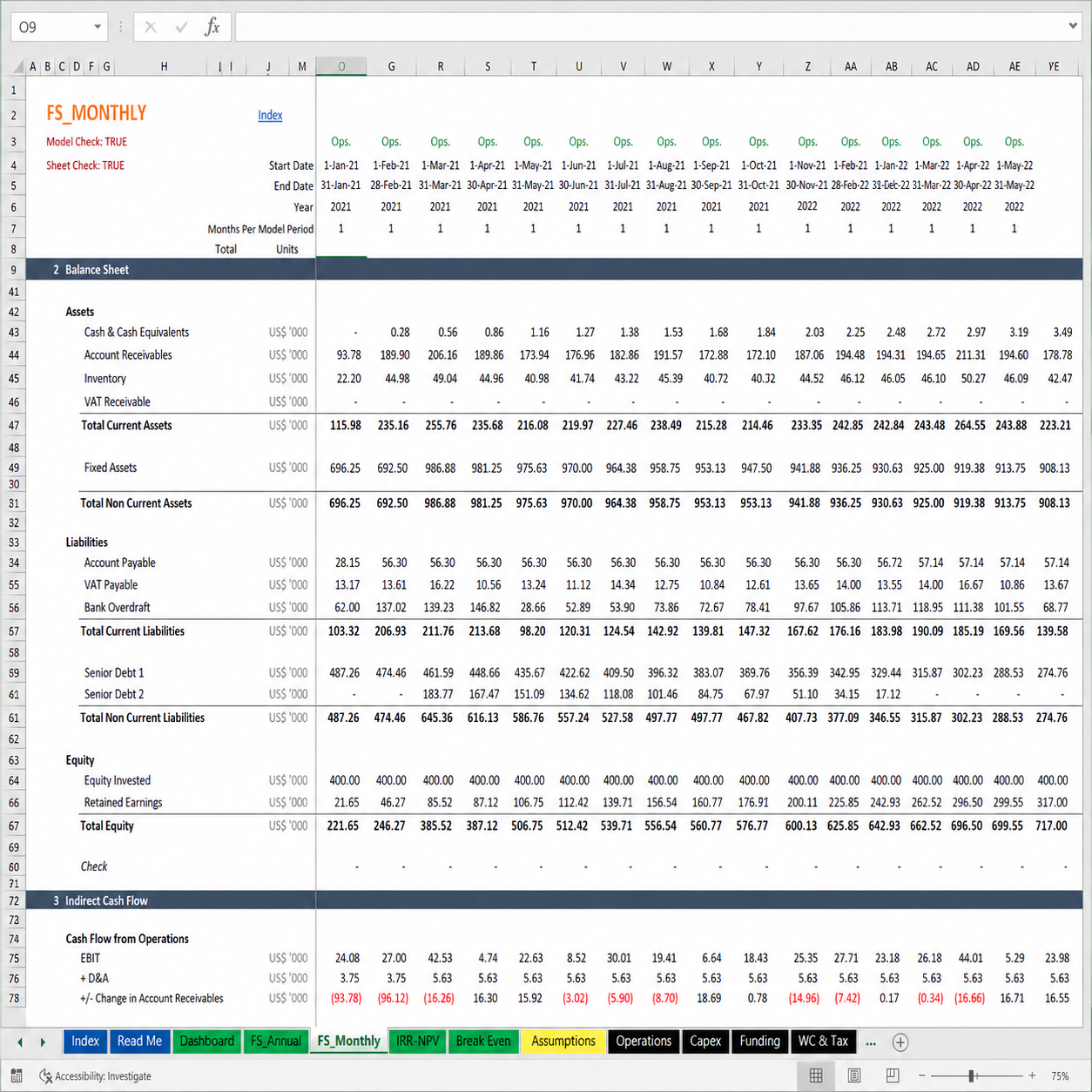Switch to the Index sheet tab

click(84, 1041)
